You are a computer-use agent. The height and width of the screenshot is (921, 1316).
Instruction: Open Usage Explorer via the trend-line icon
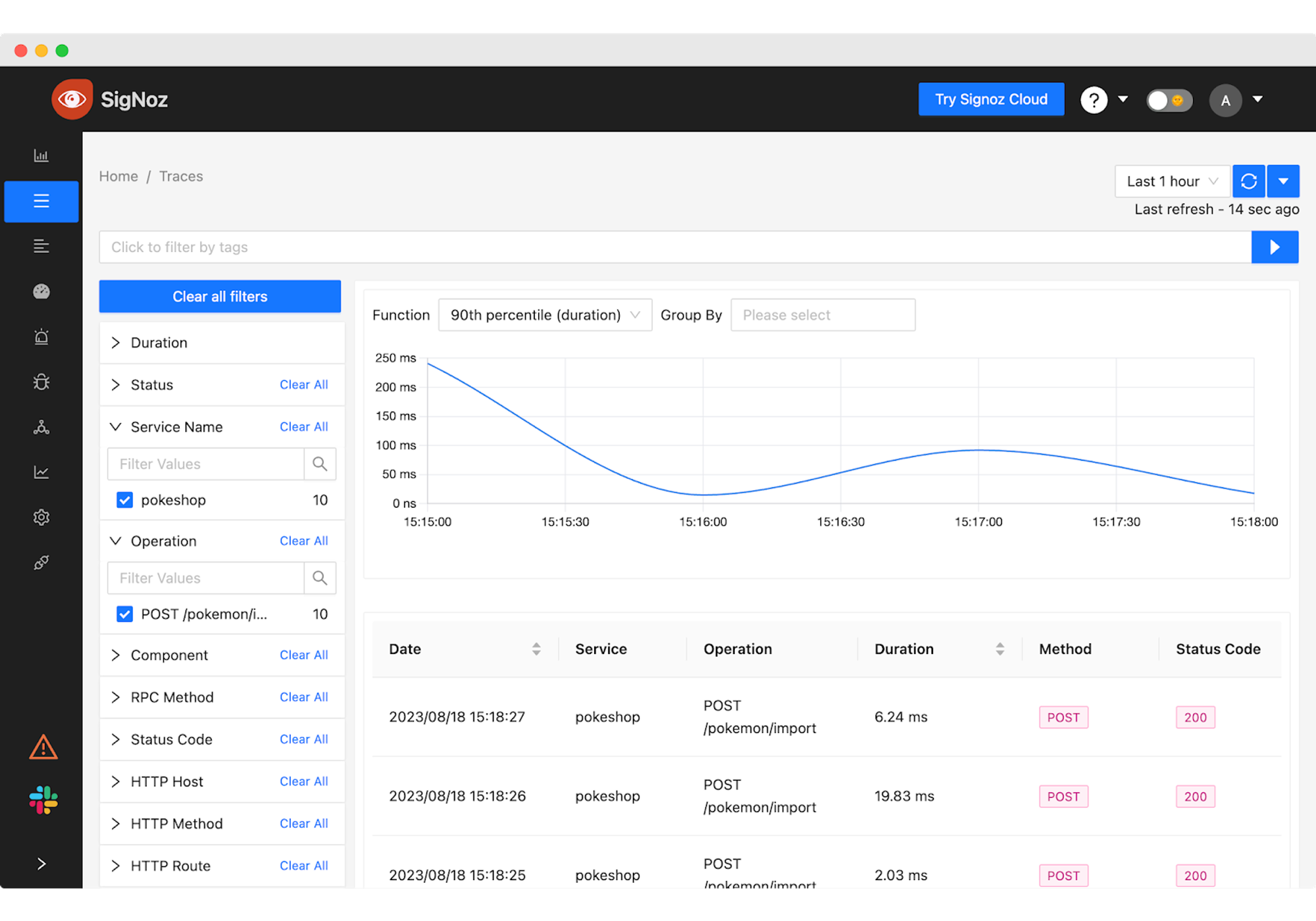(41, 472)
